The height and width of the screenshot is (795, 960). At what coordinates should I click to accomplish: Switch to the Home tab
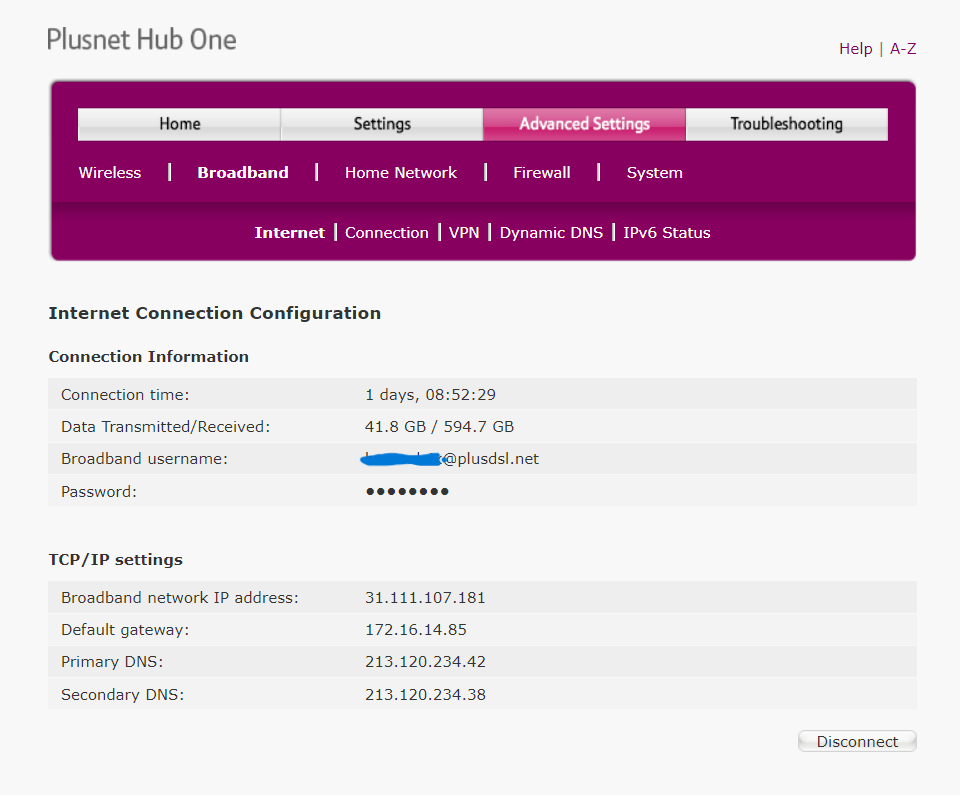point(180,124)
